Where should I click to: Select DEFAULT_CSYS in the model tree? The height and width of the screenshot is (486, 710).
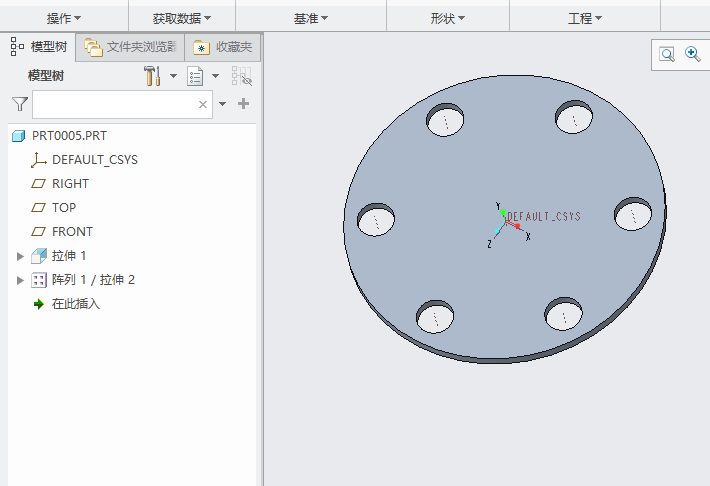point(94,159)
